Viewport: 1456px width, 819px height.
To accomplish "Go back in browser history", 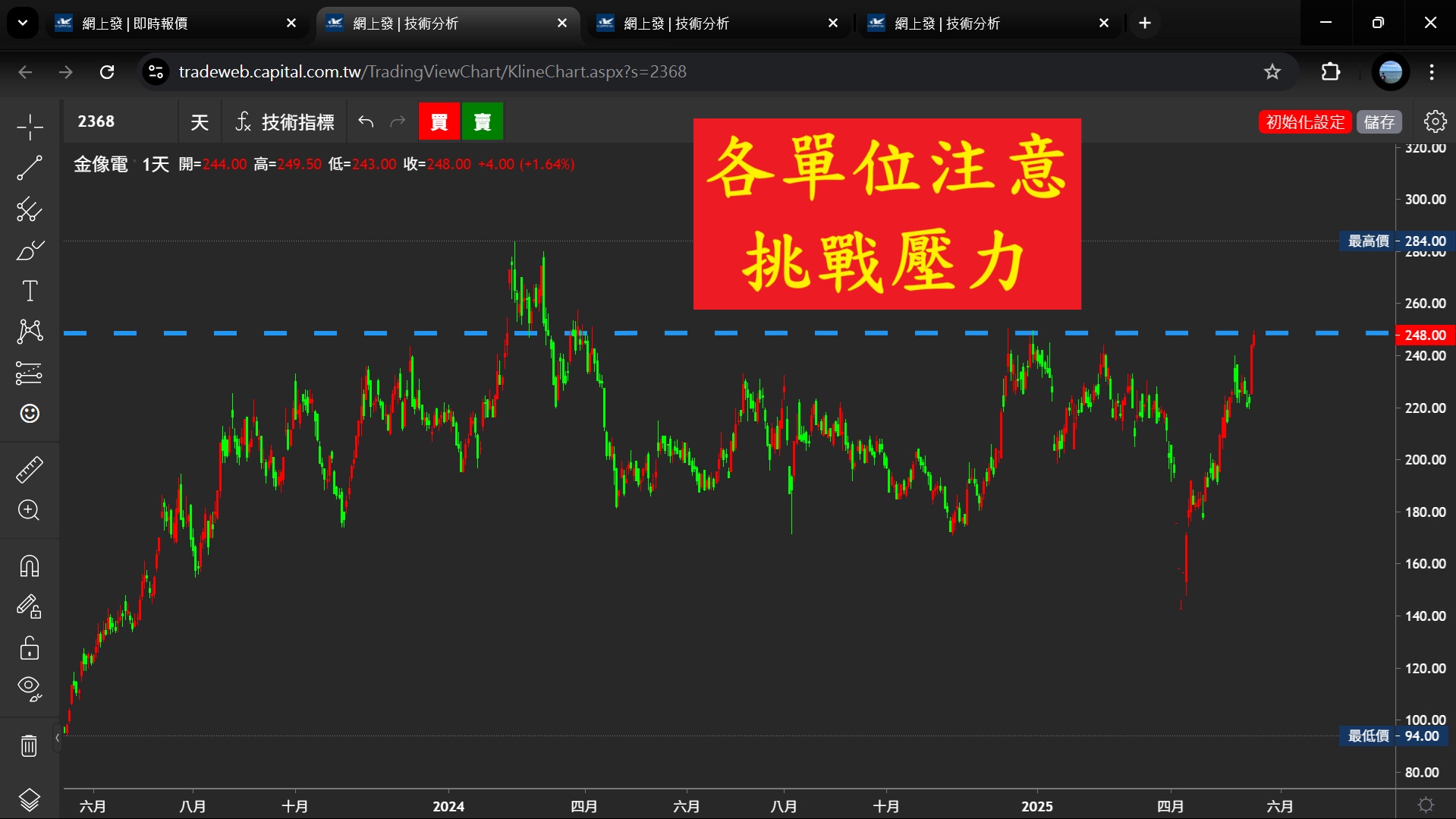I will (x=25, y=71).
